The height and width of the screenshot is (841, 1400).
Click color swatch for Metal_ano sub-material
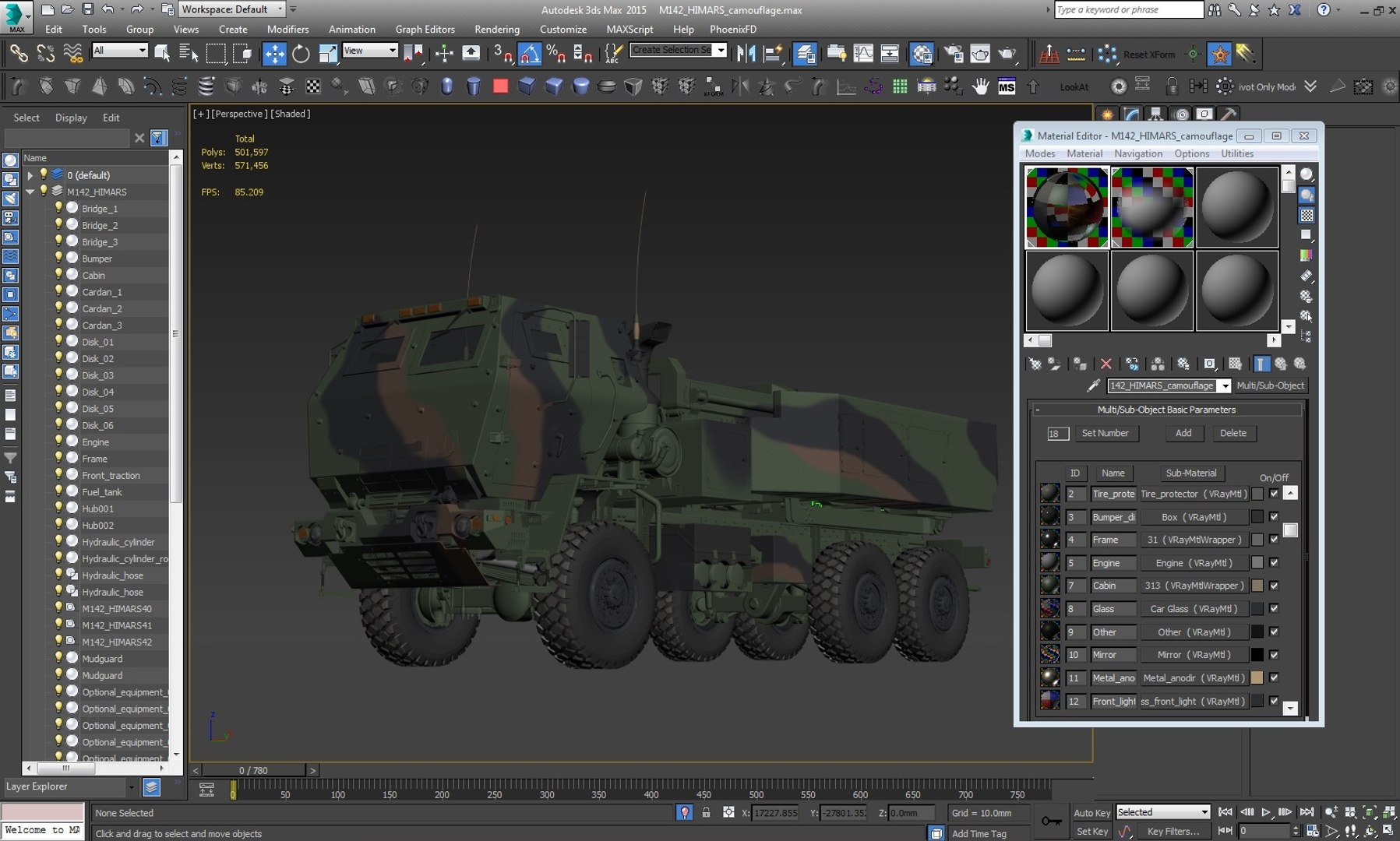pyautogui.click(x=1257, y=678)
